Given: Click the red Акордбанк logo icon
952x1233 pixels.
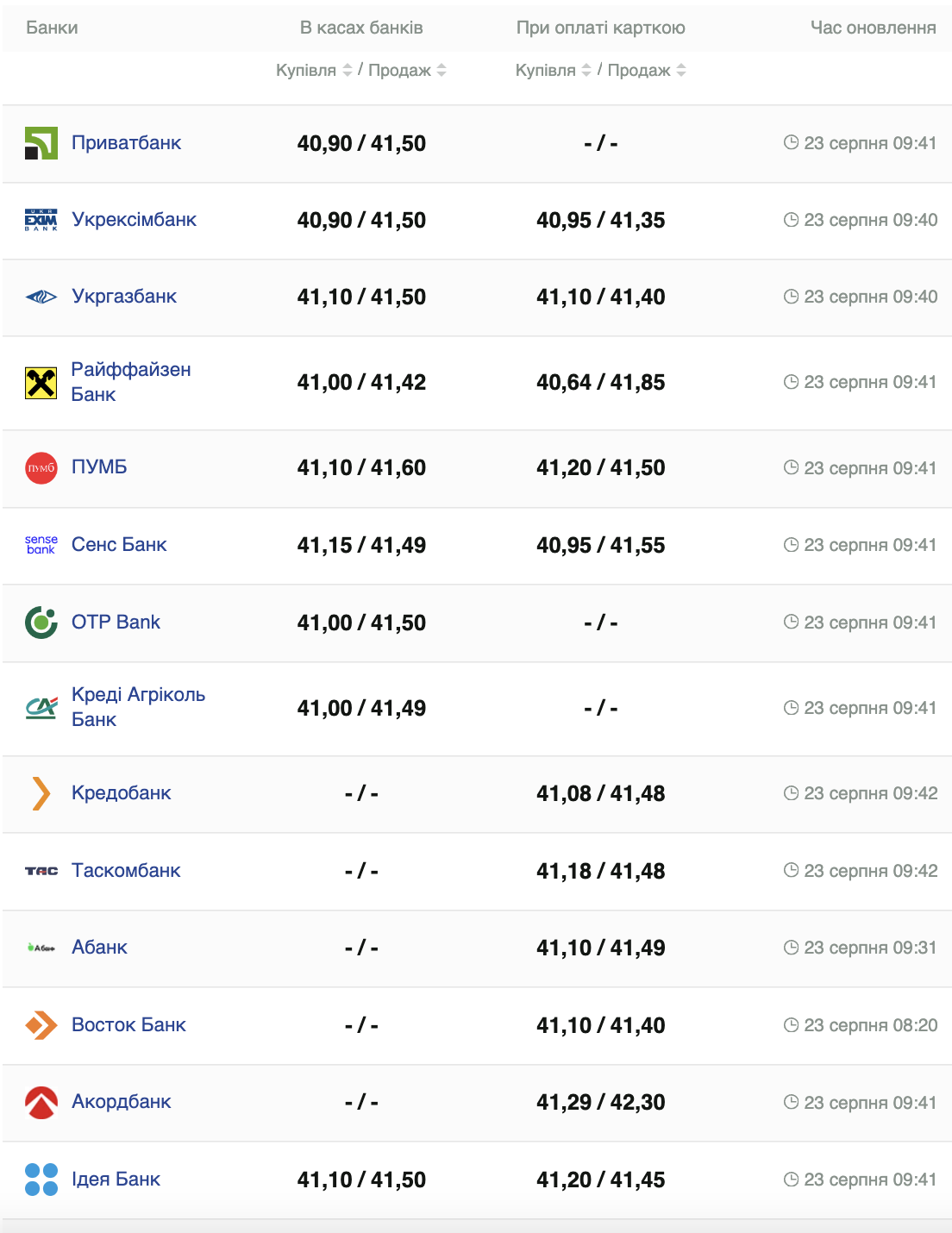Looking at the screenshot, I should (x=41, y=1102).
